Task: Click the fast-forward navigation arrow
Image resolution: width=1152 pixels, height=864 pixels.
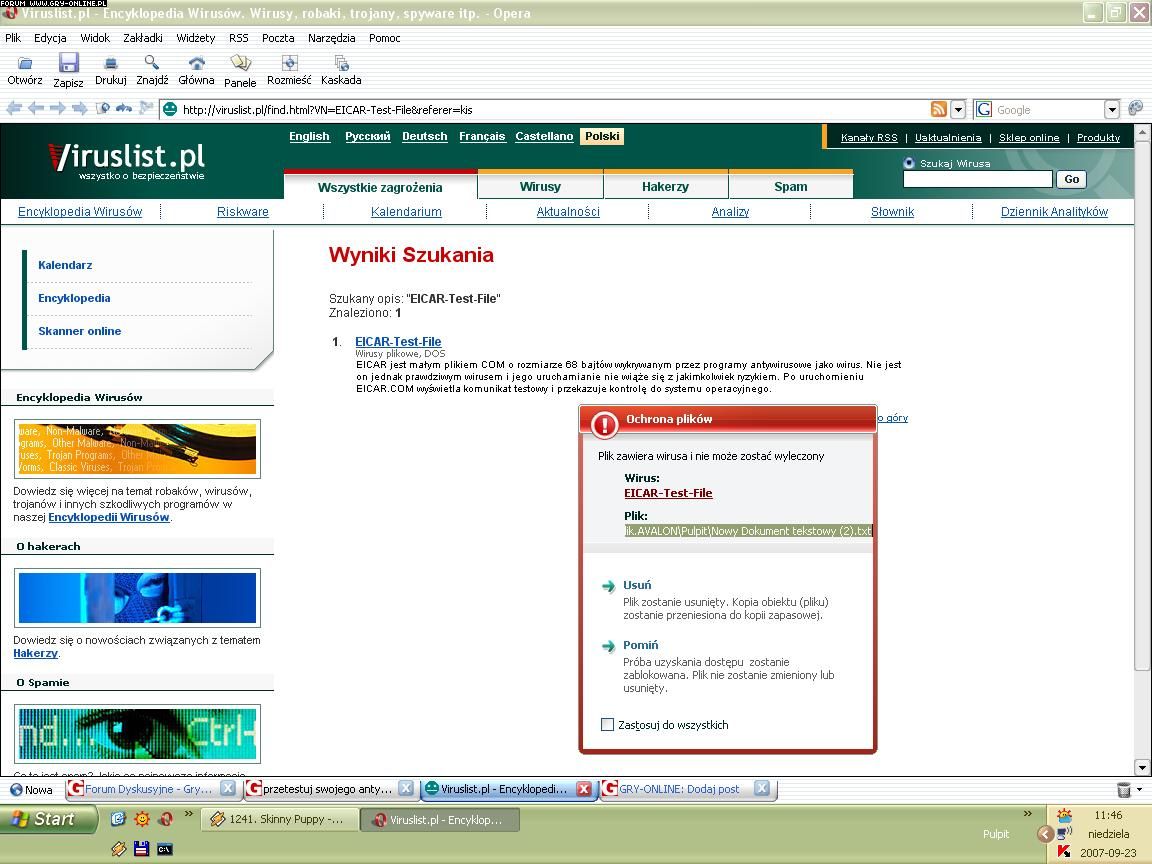Action: coord(79,109)
